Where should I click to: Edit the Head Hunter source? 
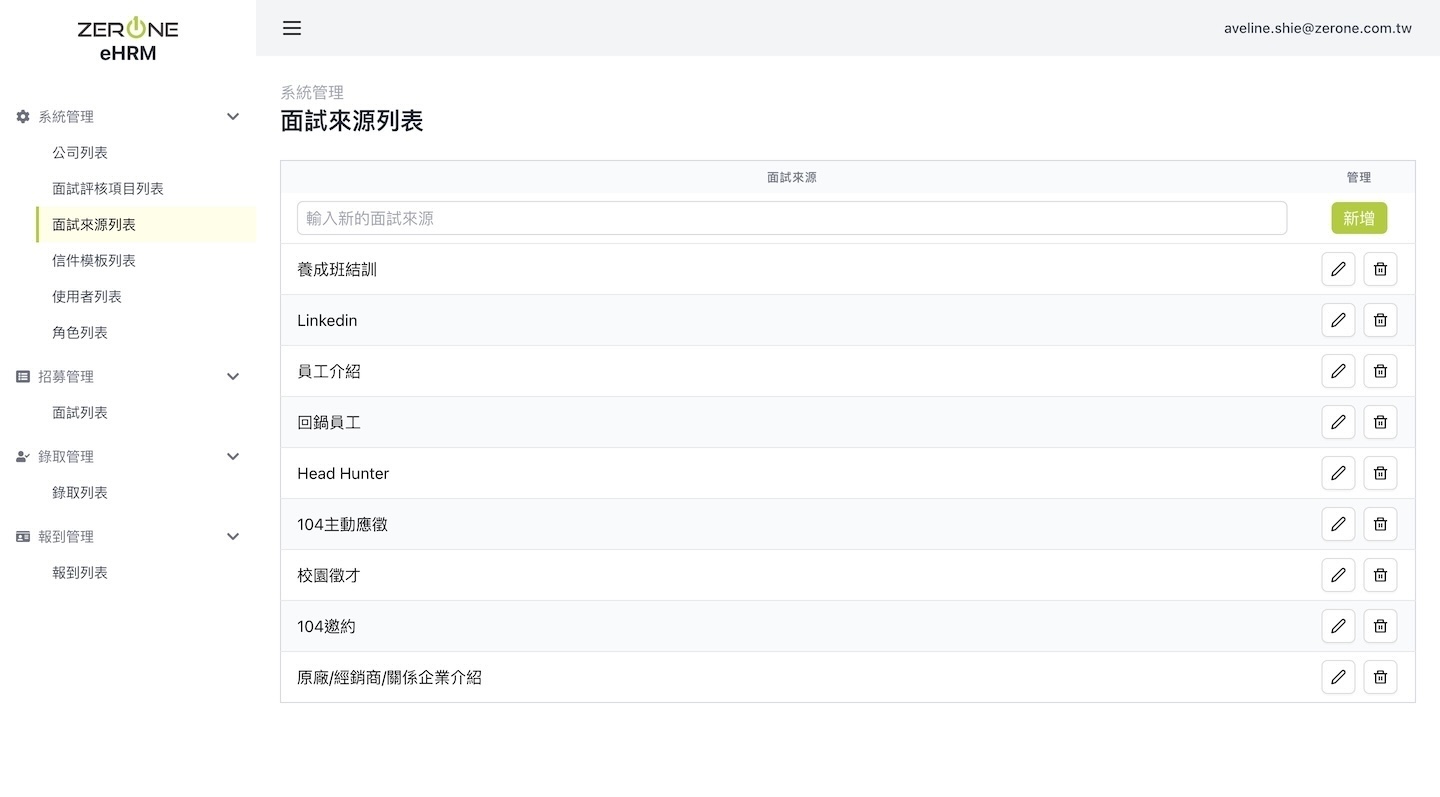[1338, 473]
